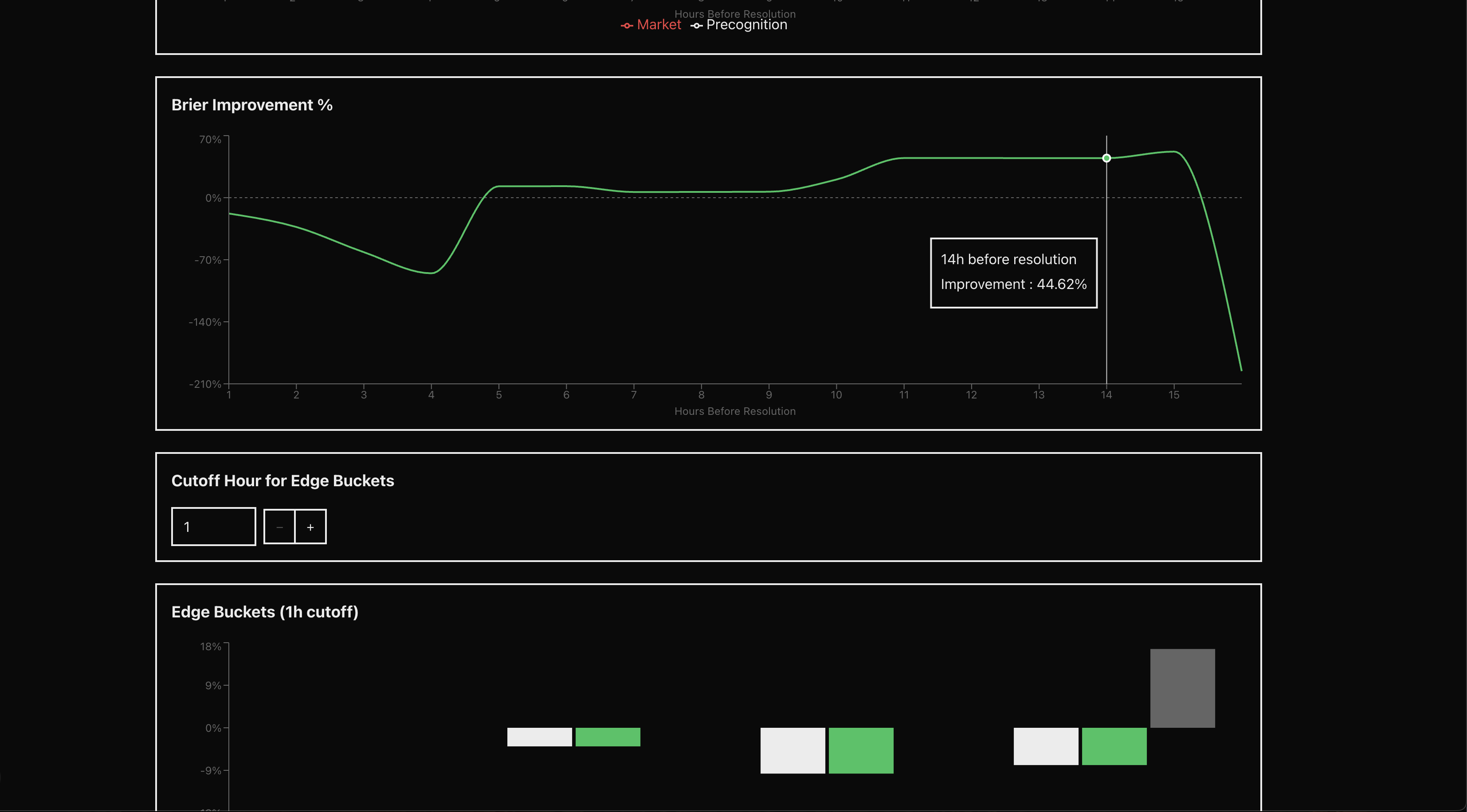This screenshot has width=1467, height=812.
Task: Click the 70% y-axis label
Action: 210,140
